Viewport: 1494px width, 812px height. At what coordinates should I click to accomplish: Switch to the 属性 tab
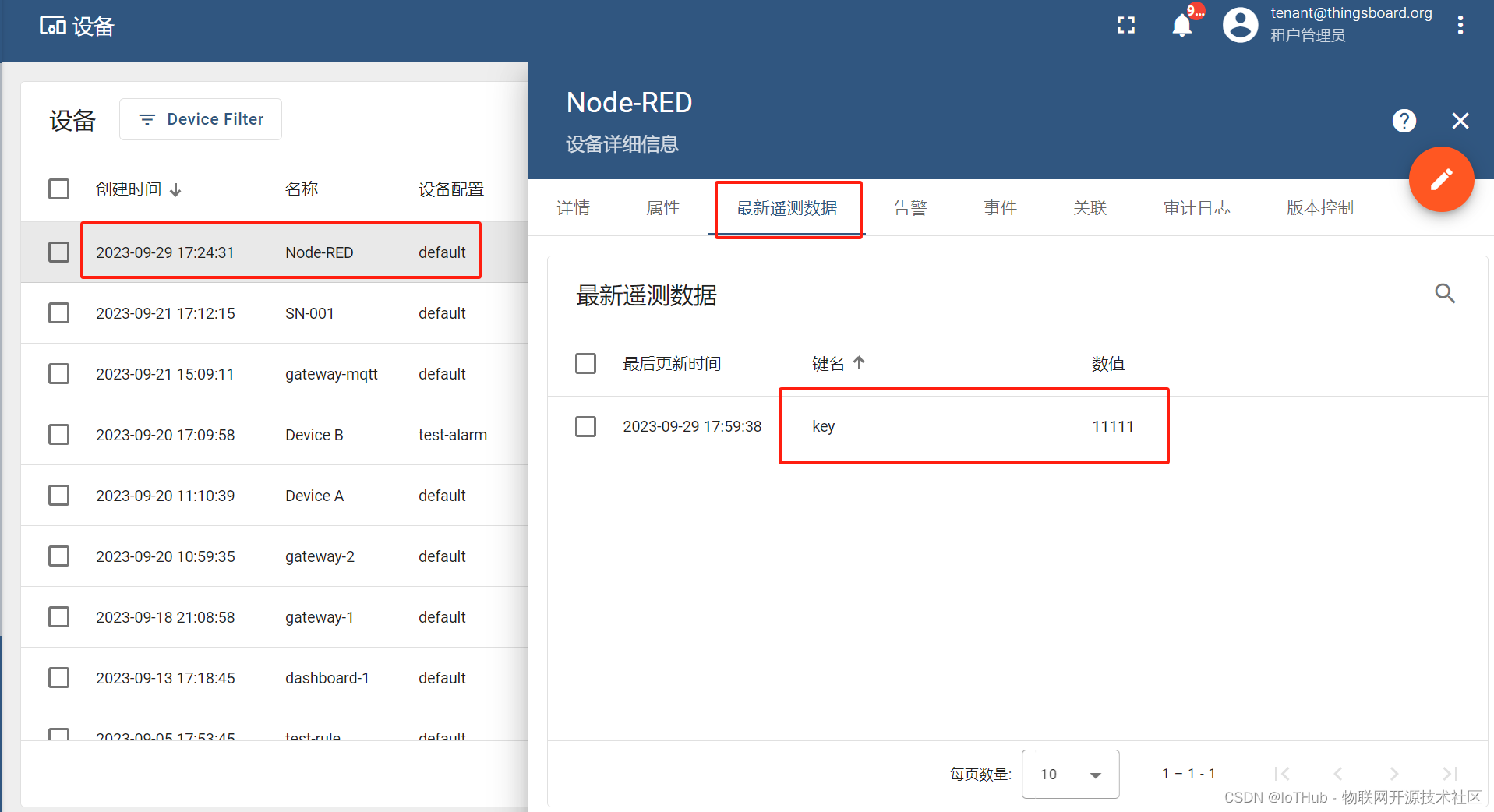point(662,207)
